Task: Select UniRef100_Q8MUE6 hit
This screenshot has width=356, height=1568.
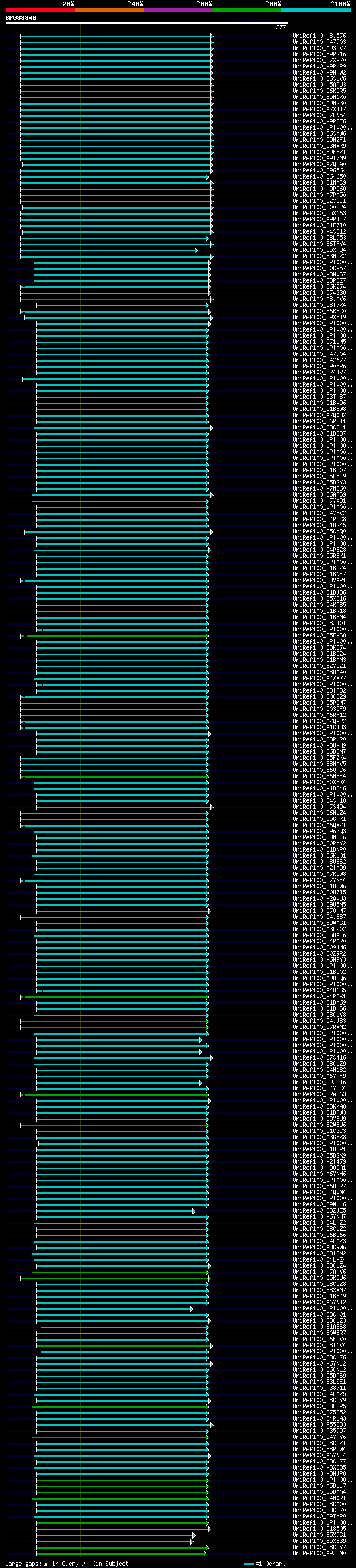Action: tap(319, 837)
